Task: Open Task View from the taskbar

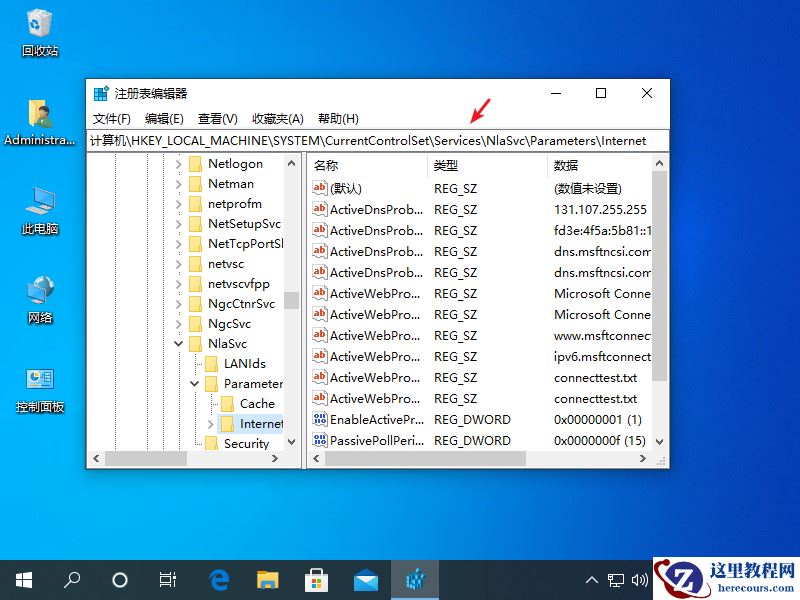Action: pos(167,579)
